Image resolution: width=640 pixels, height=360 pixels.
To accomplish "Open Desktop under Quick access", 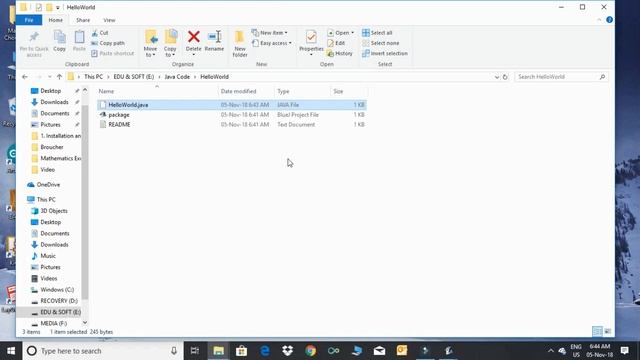I will 51,91.
